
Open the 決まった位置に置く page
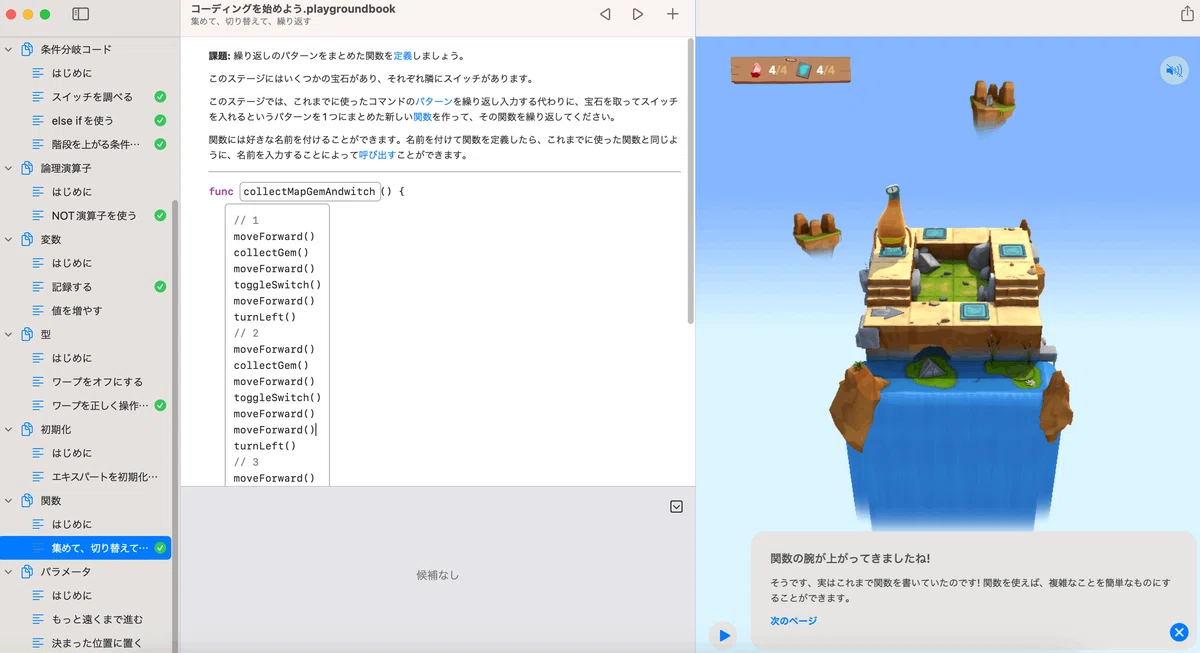coord(97,643)
